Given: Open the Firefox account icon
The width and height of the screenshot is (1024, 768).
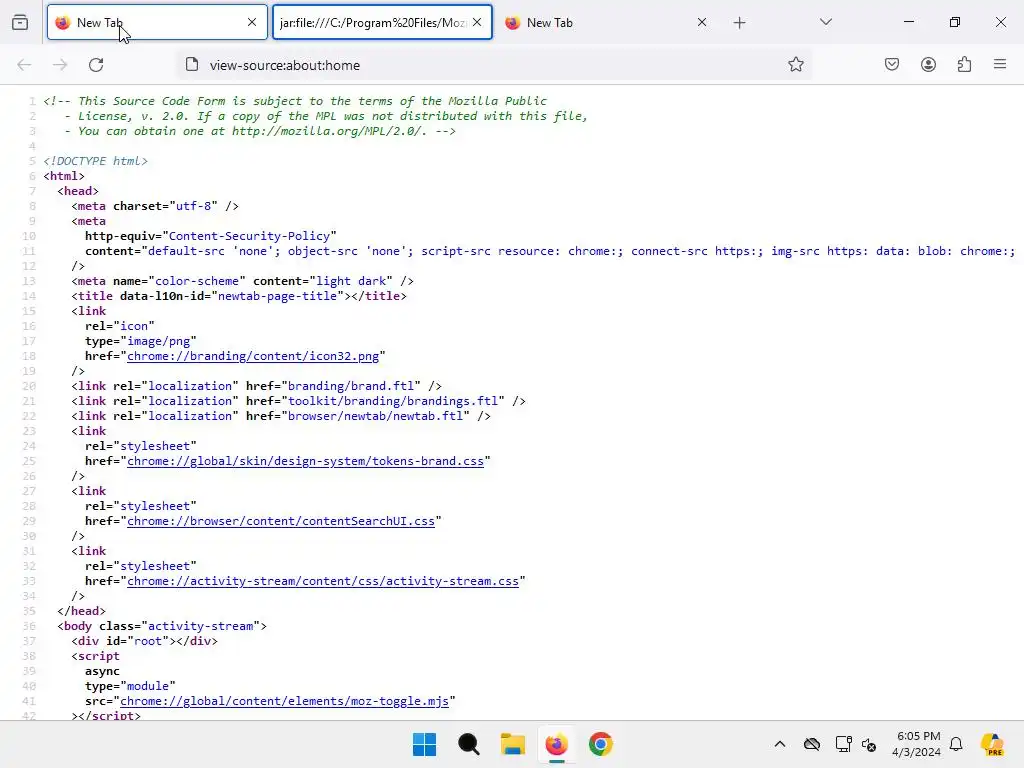Looking at the screenshot, I should pos(928,65).
